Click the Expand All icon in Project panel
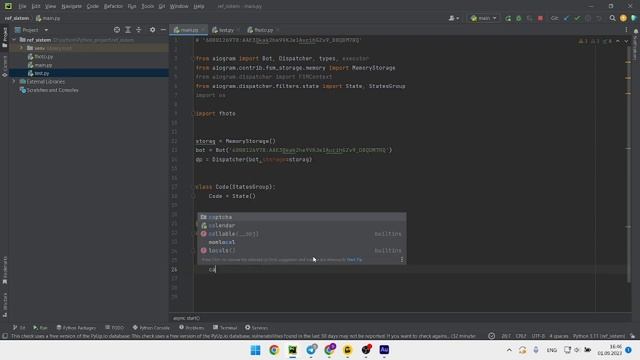Viewport: 640px width, 360px height. [128, 30]
